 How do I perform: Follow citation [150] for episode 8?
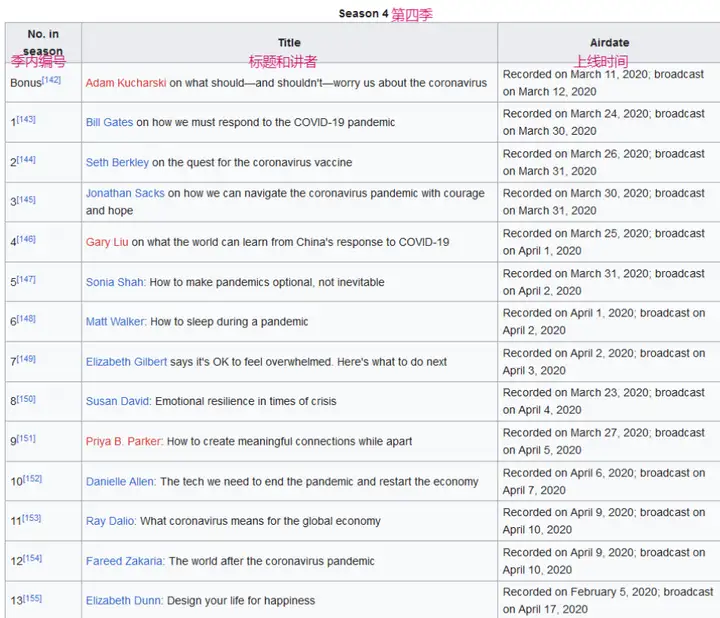26,399
